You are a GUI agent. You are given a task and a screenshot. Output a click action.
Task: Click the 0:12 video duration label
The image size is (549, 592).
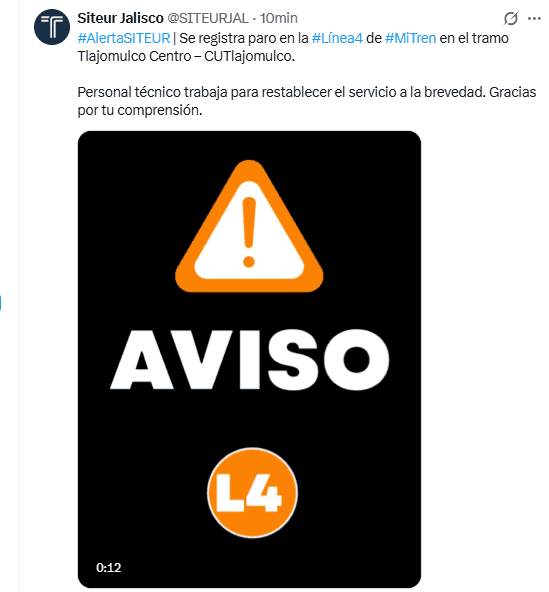point(109,567)
